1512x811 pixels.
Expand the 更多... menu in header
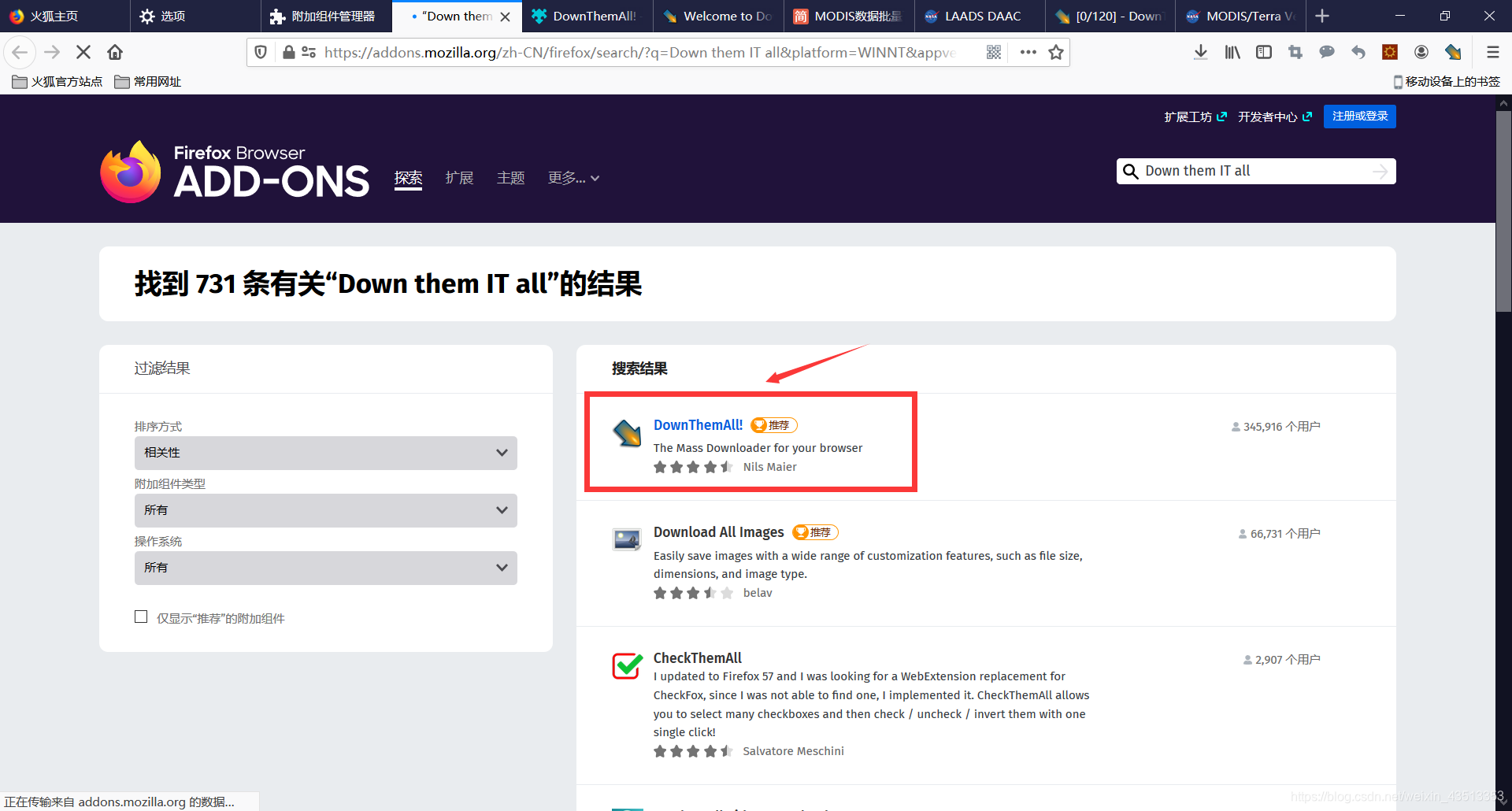[x=574, y=178]
